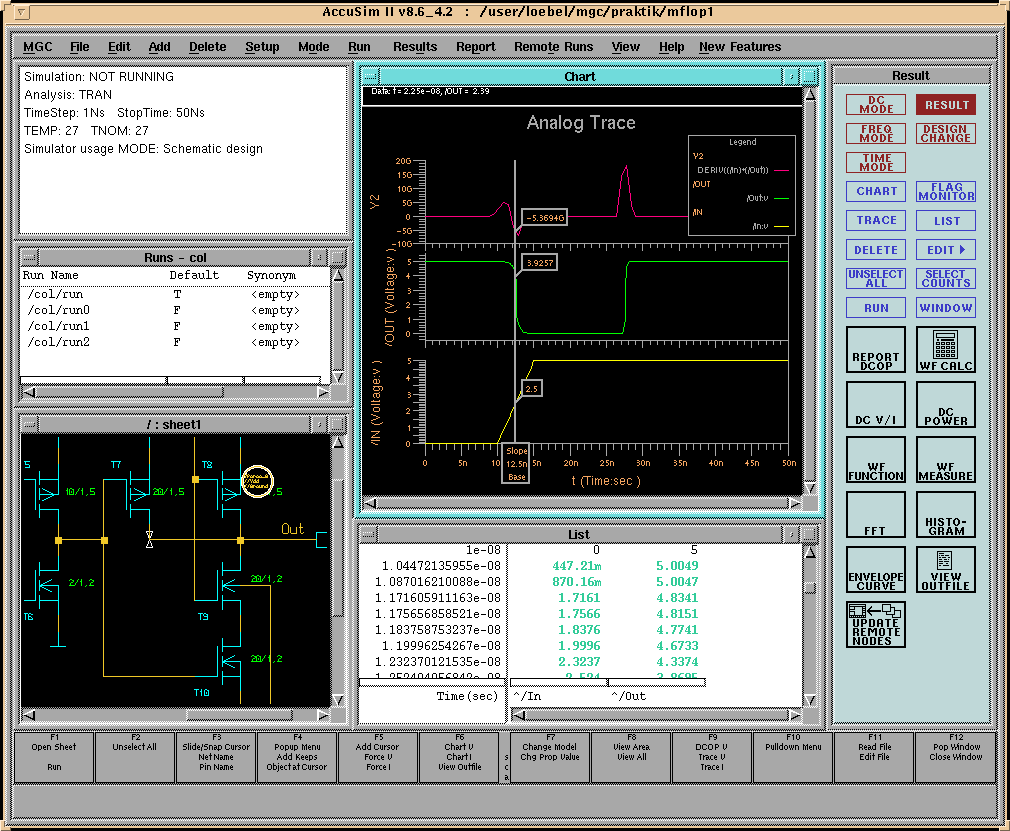
Task: Open the Results menu
Action: [x=415, y=47]
